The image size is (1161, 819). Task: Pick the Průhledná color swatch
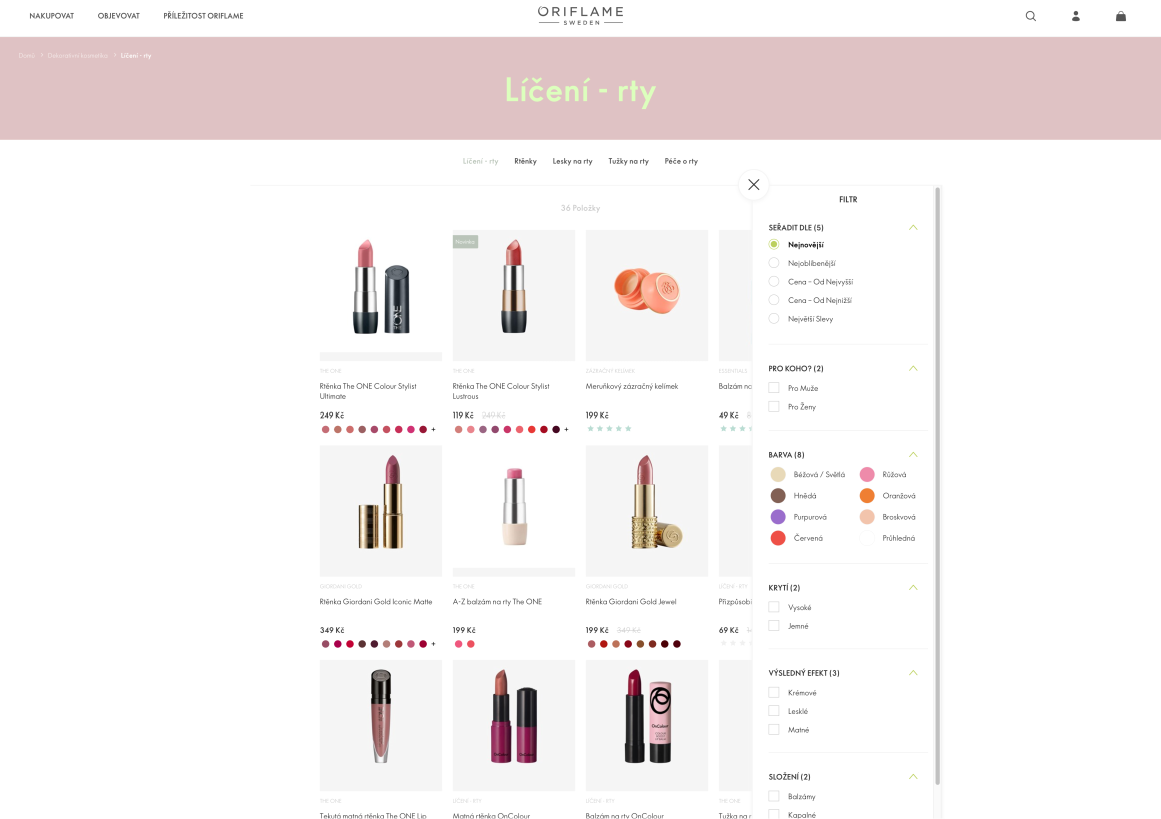[867, 538]
